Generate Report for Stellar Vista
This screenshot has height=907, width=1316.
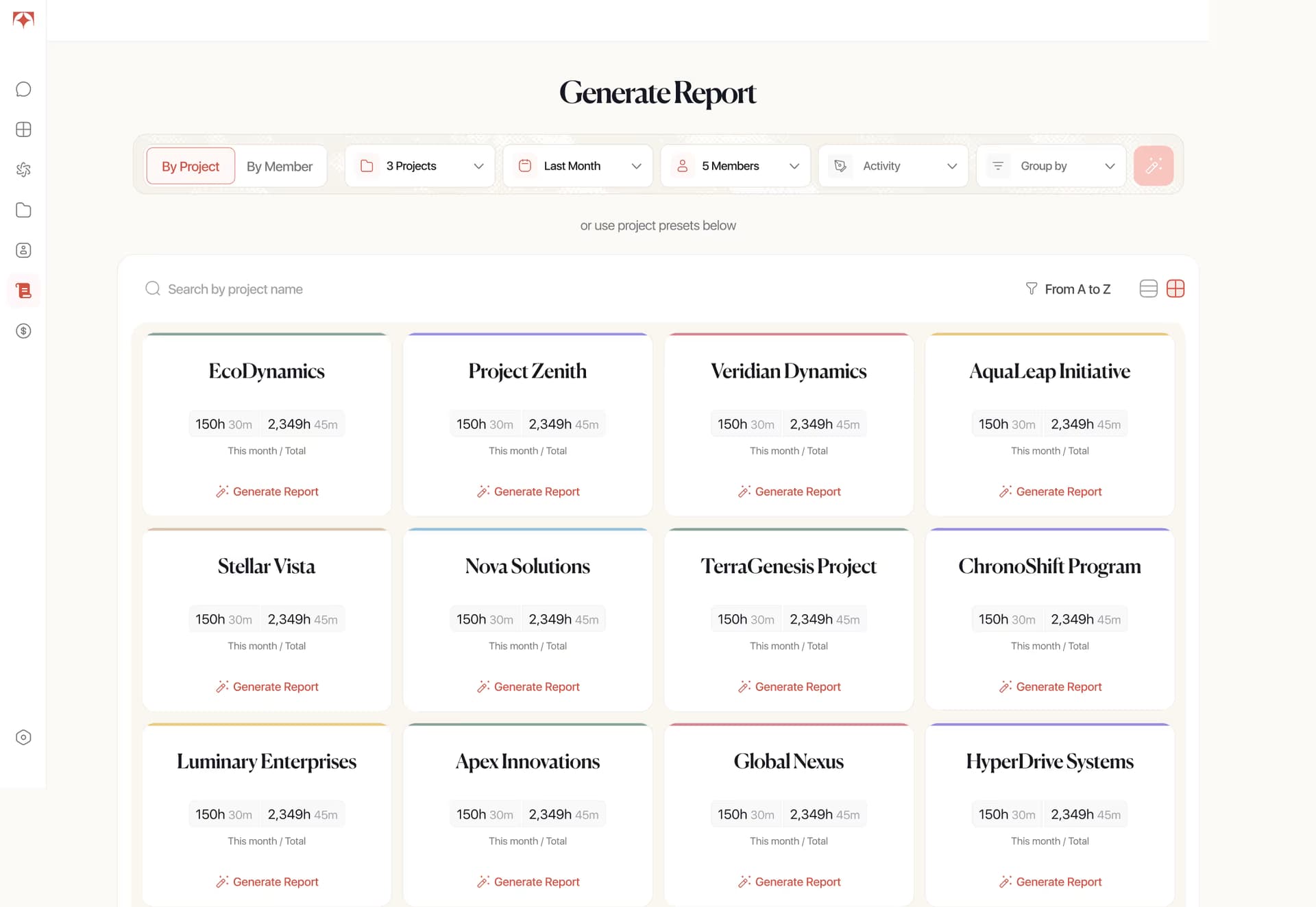click(267, 687)
